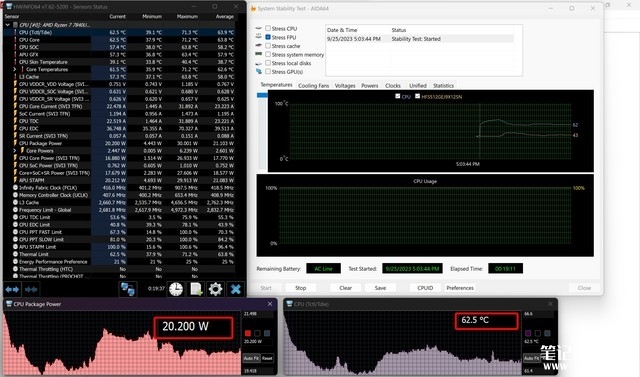Viewport: 640px width, 377px height.
Task: Click the save log file icon
Action: pos(196,289)
